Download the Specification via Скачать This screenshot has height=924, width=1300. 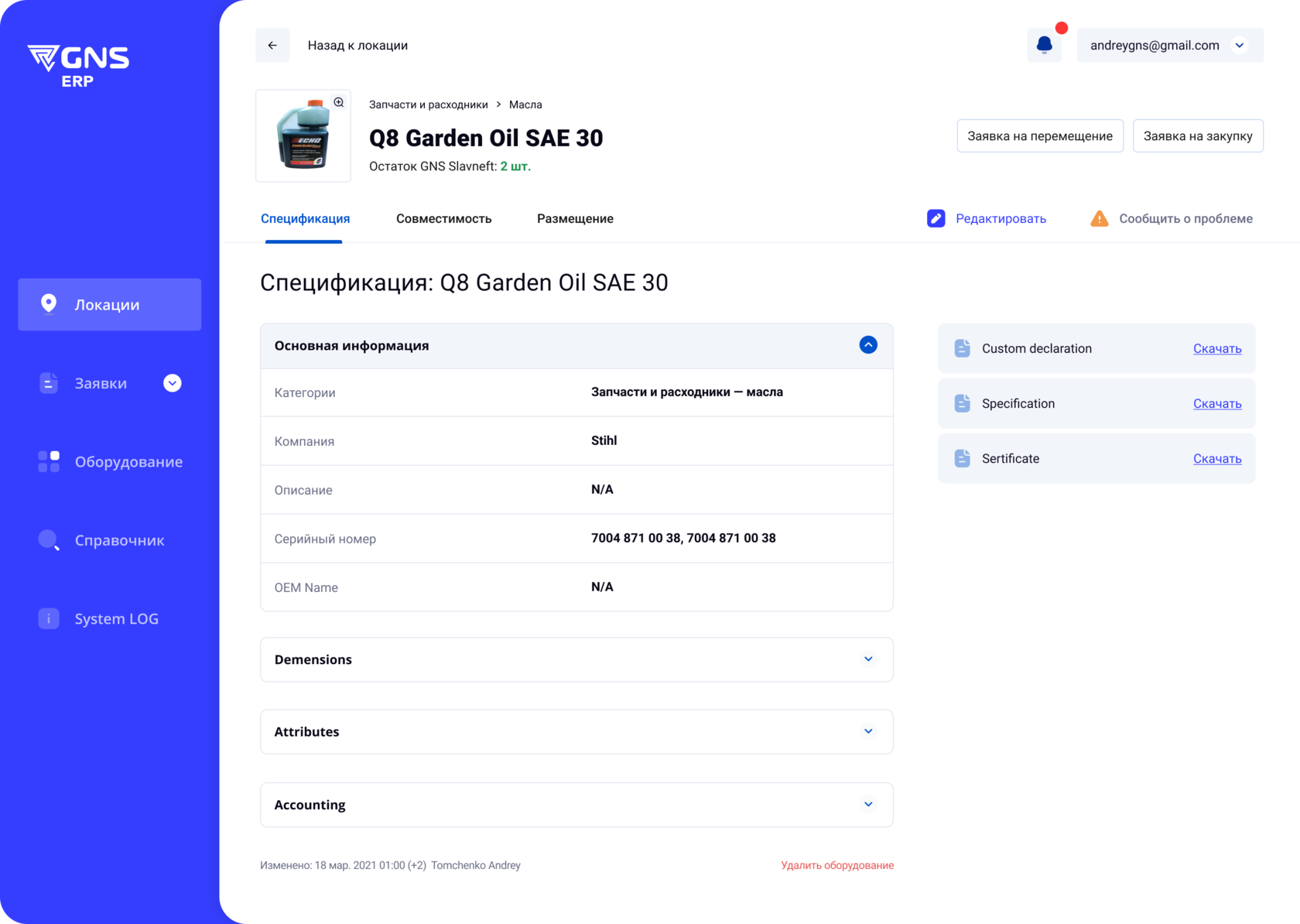click(x=1217, y=403)
